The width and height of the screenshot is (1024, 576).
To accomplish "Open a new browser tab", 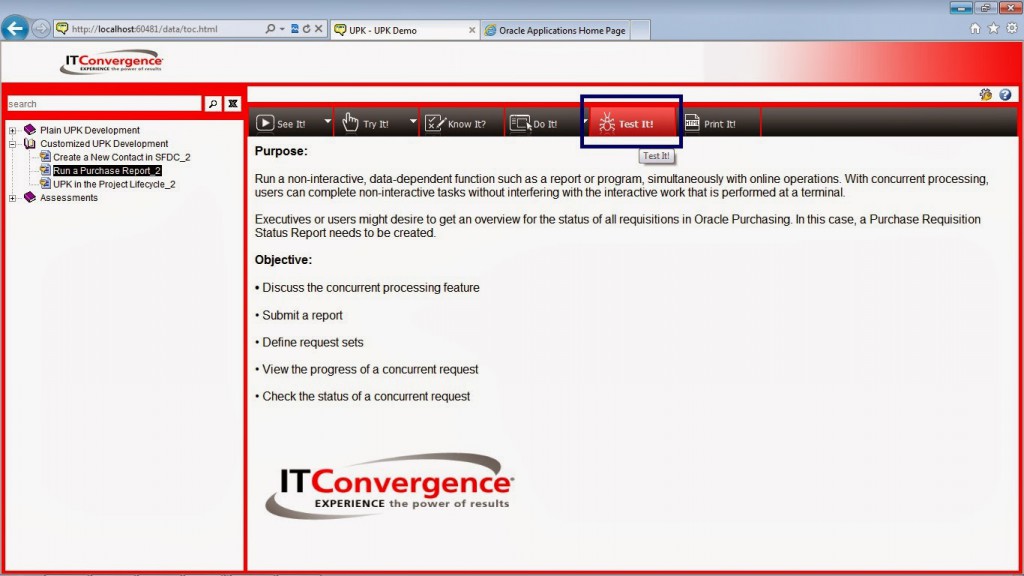I will (x=640, y=30).
